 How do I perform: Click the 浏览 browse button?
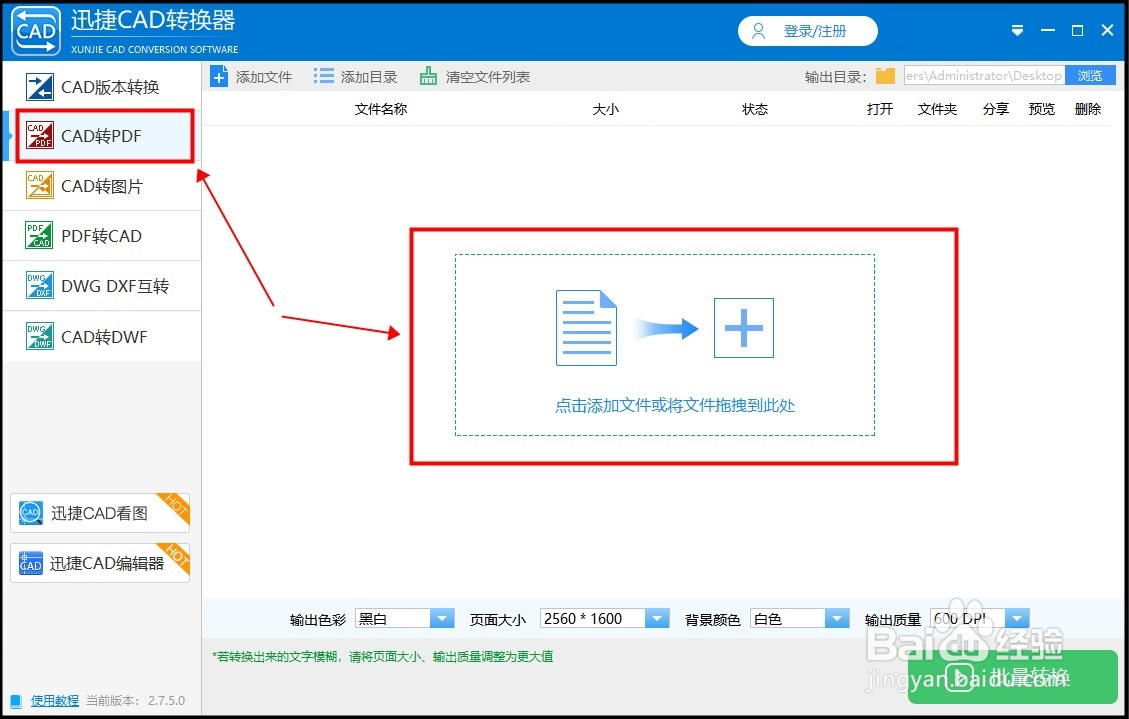(1090, 76)
